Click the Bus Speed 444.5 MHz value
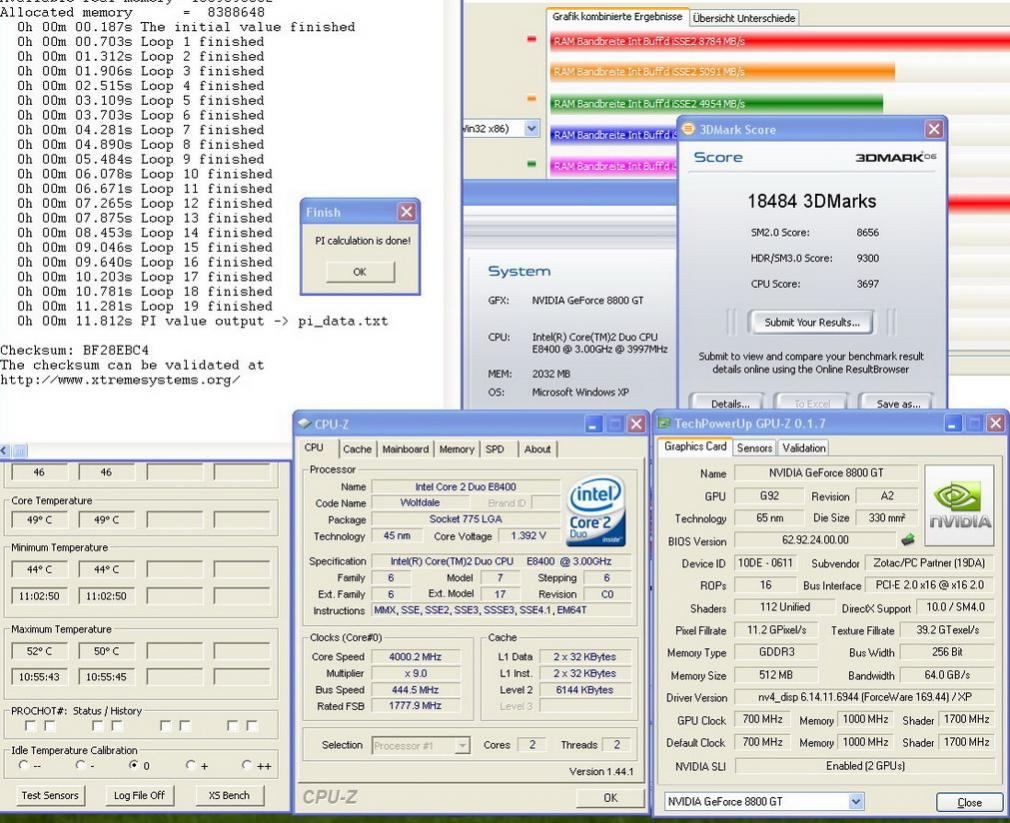1010x823 pixels. coord(415,690)
